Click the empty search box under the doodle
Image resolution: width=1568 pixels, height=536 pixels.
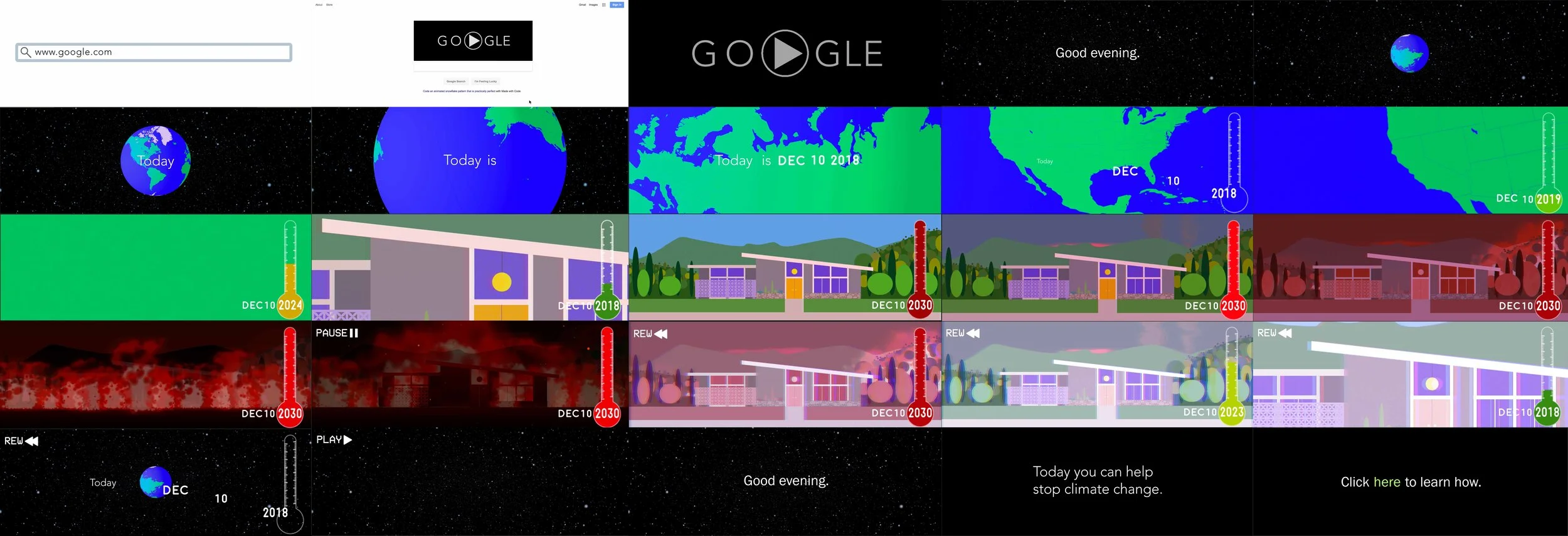(x=473, y=66)
